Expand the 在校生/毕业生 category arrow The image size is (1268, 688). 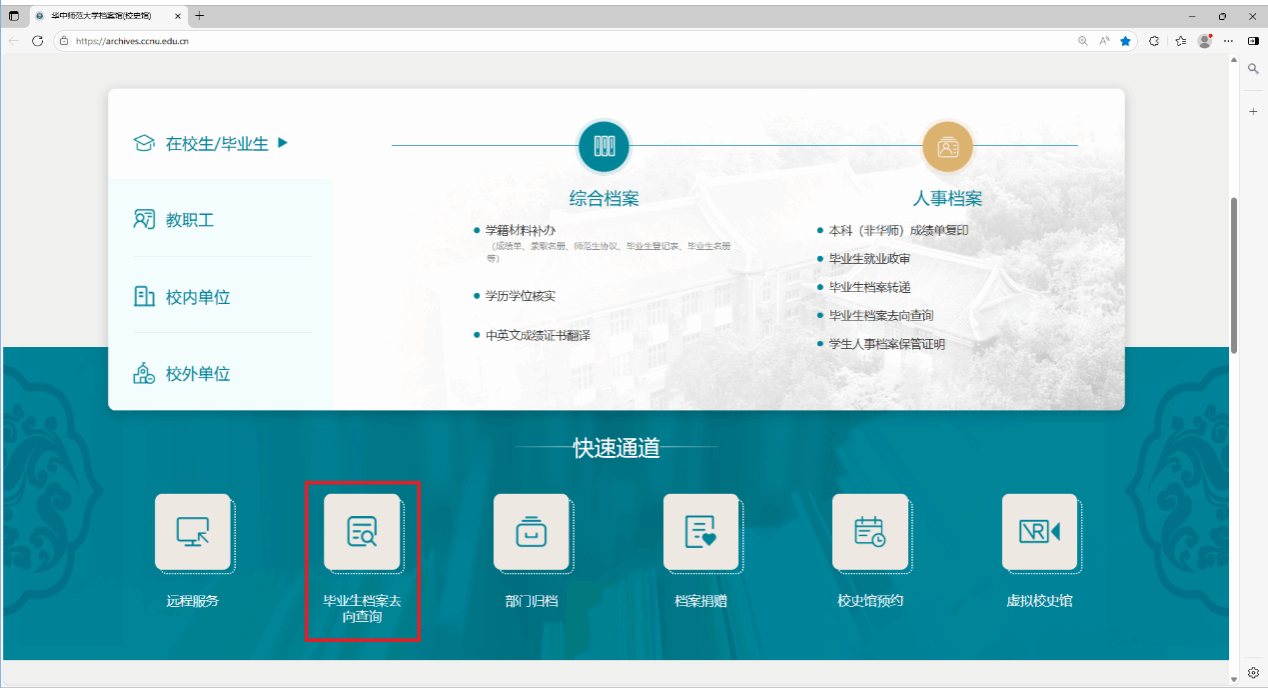click(283, 143)
